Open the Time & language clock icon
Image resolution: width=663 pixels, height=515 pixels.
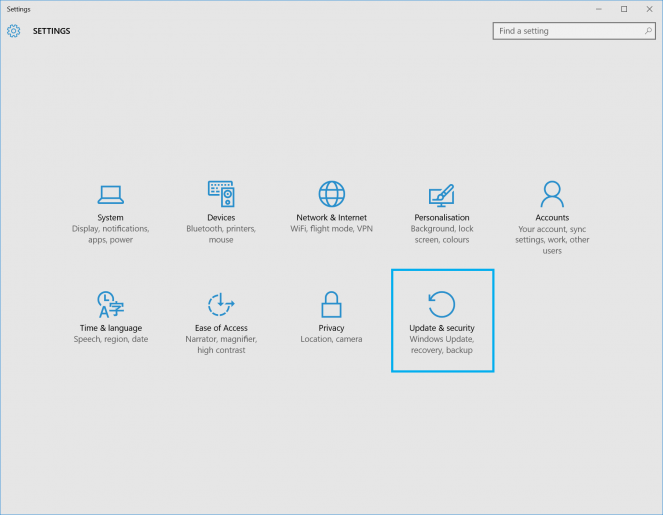[x=110, y=304]
